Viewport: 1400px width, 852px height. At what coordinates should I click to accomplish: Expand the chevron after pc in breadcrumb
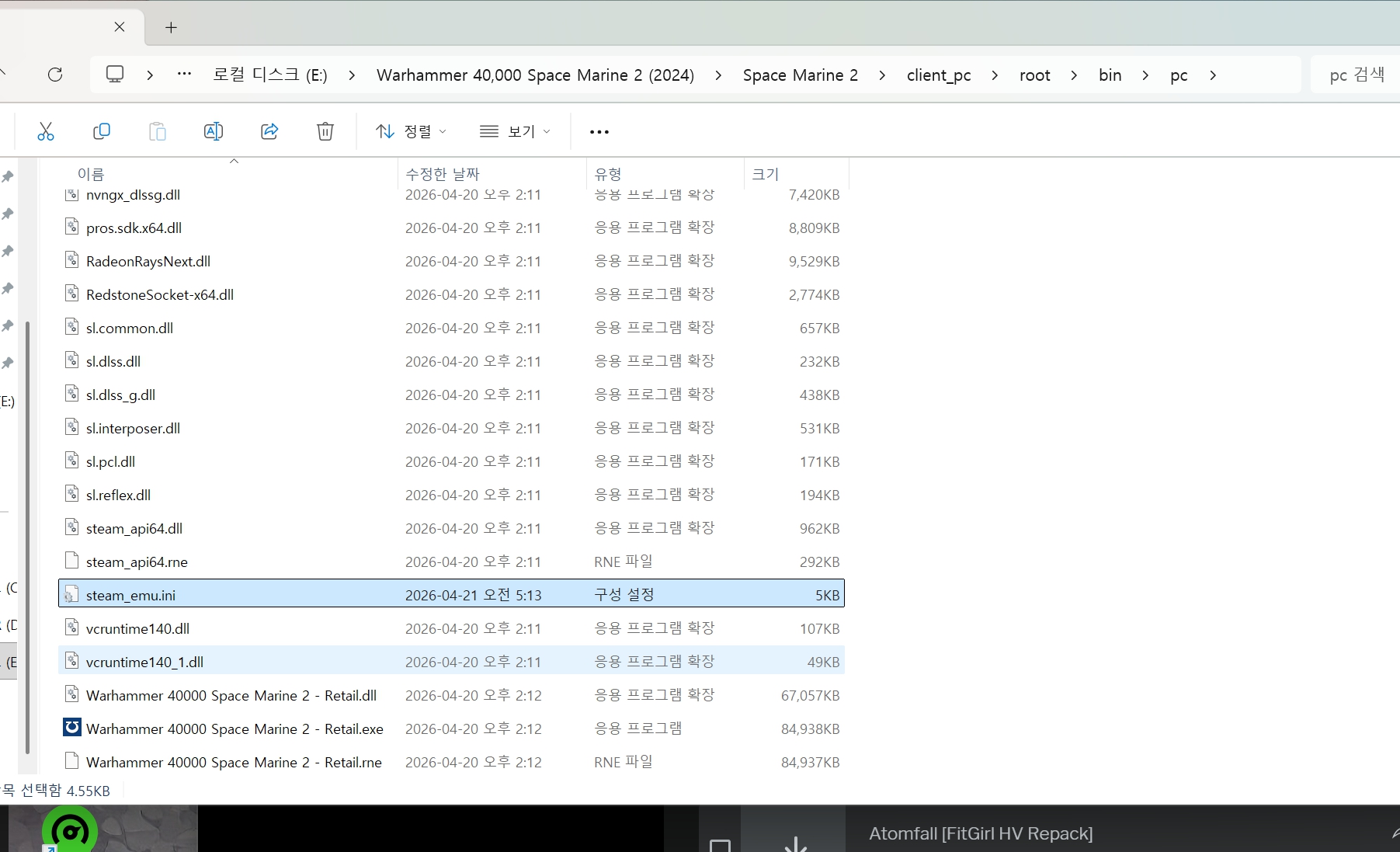pyautogui.click(x=1213, y=75)
